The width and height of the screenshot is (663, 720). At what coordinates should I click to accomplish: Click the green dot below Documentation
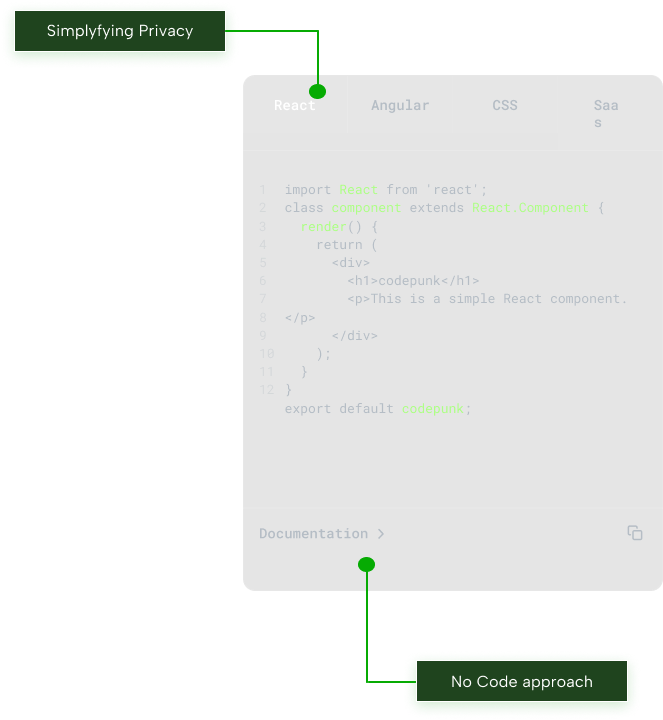pos(366,565)
